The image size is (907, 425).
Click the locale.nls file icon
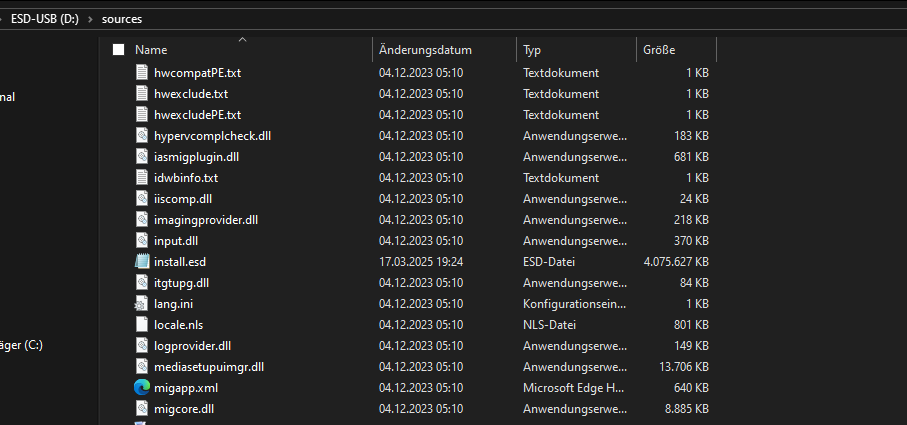point(141,325)
